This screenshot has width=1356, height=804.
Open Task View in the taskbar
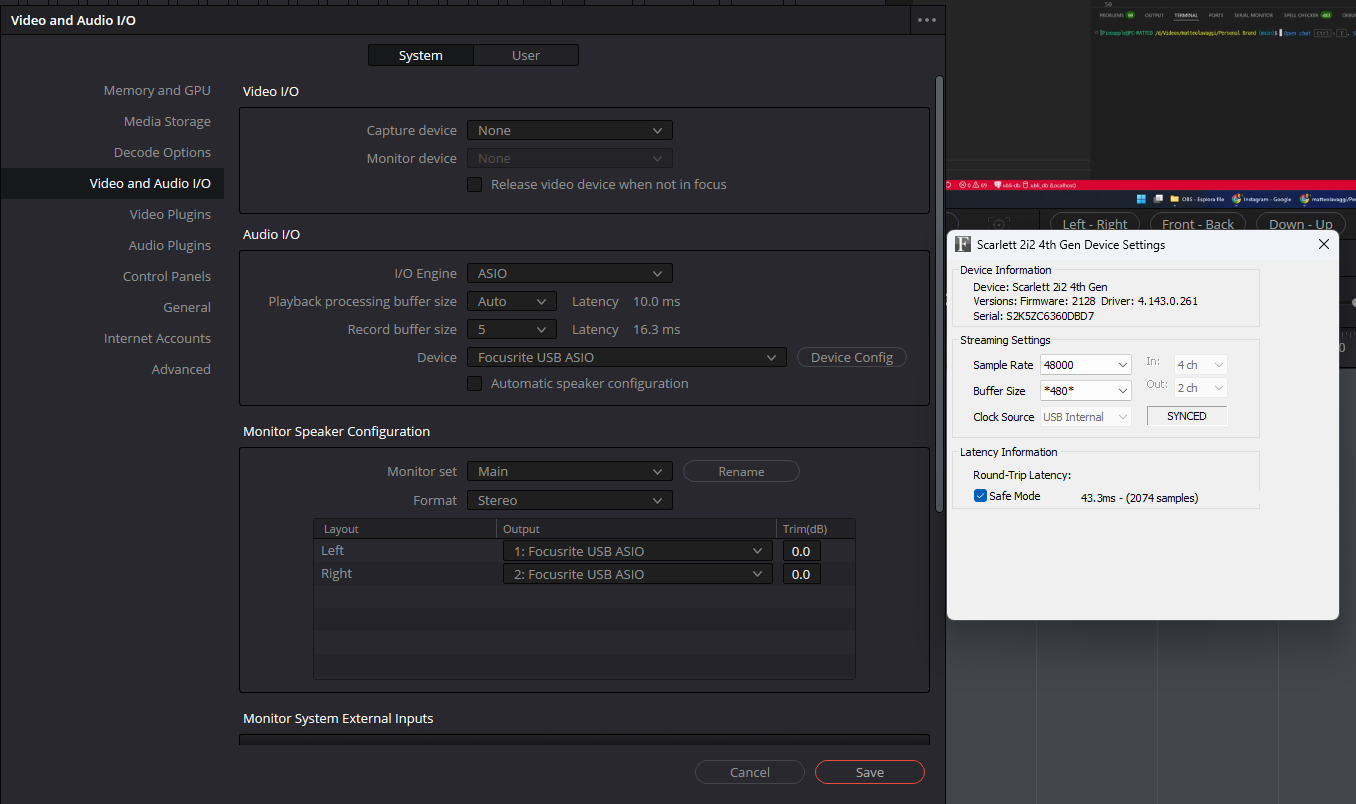(x=1158, y=199)
